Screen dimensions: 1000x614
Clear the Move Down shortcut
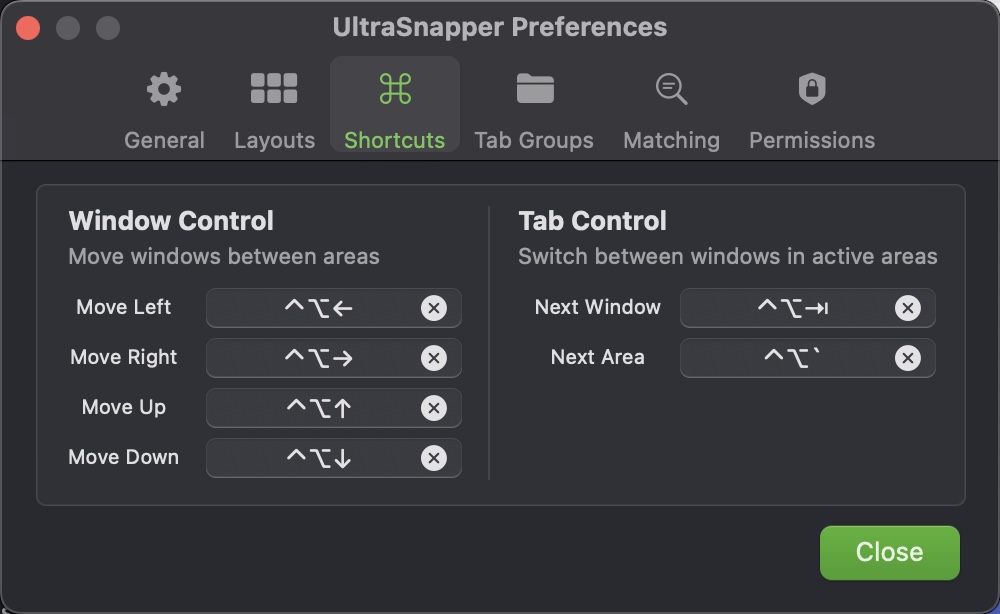tap(434, 458)
